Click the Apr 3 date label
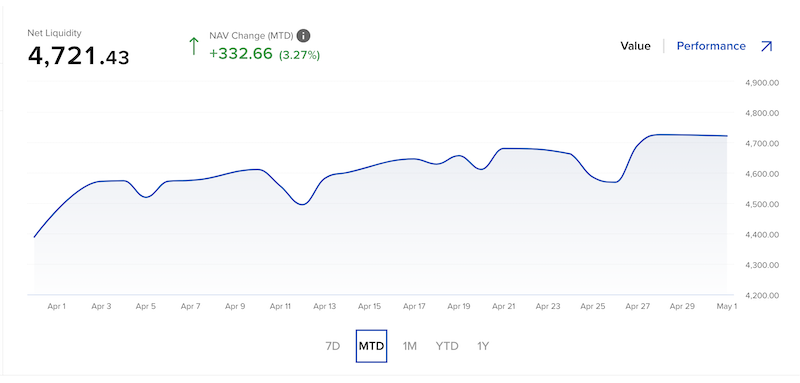 (x=101, y=307)
